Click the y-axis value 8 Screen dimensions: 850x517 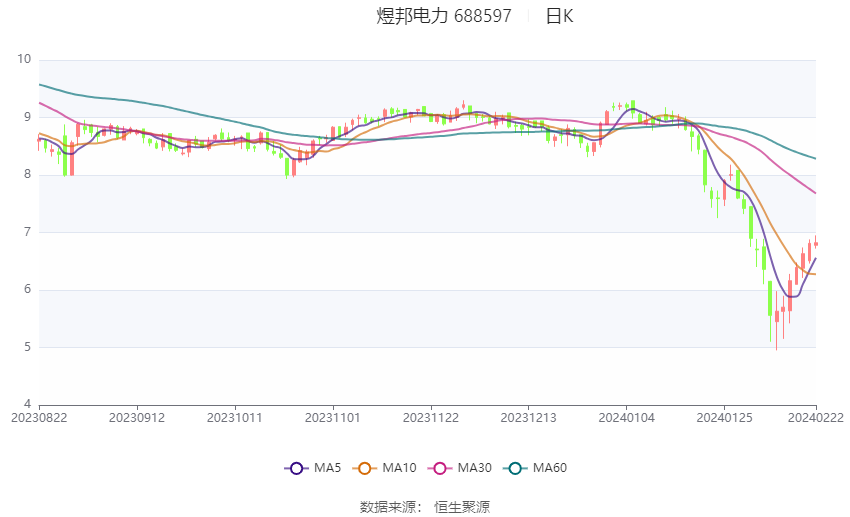[x=28, y=175]
